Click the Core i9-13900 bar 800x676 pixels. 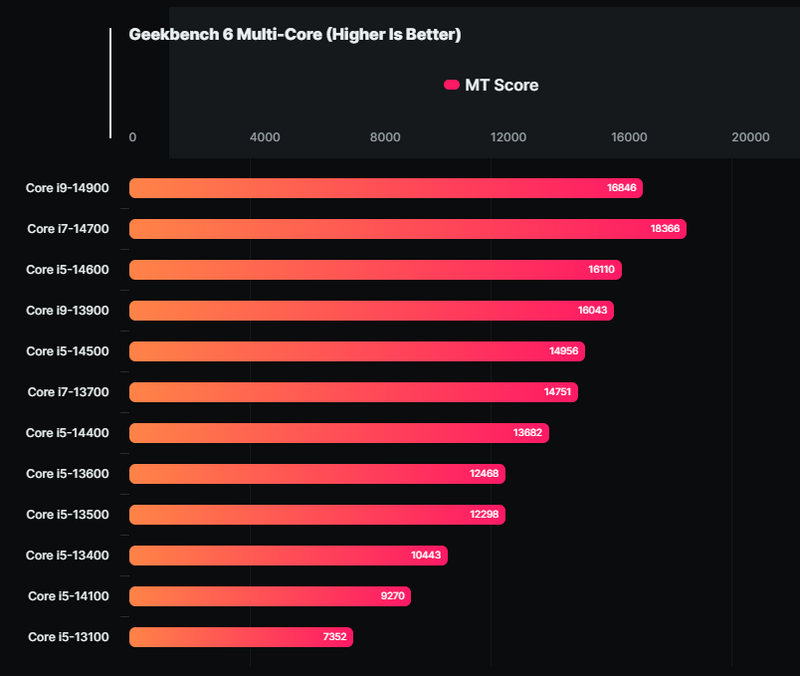click(x=371, y=311)
